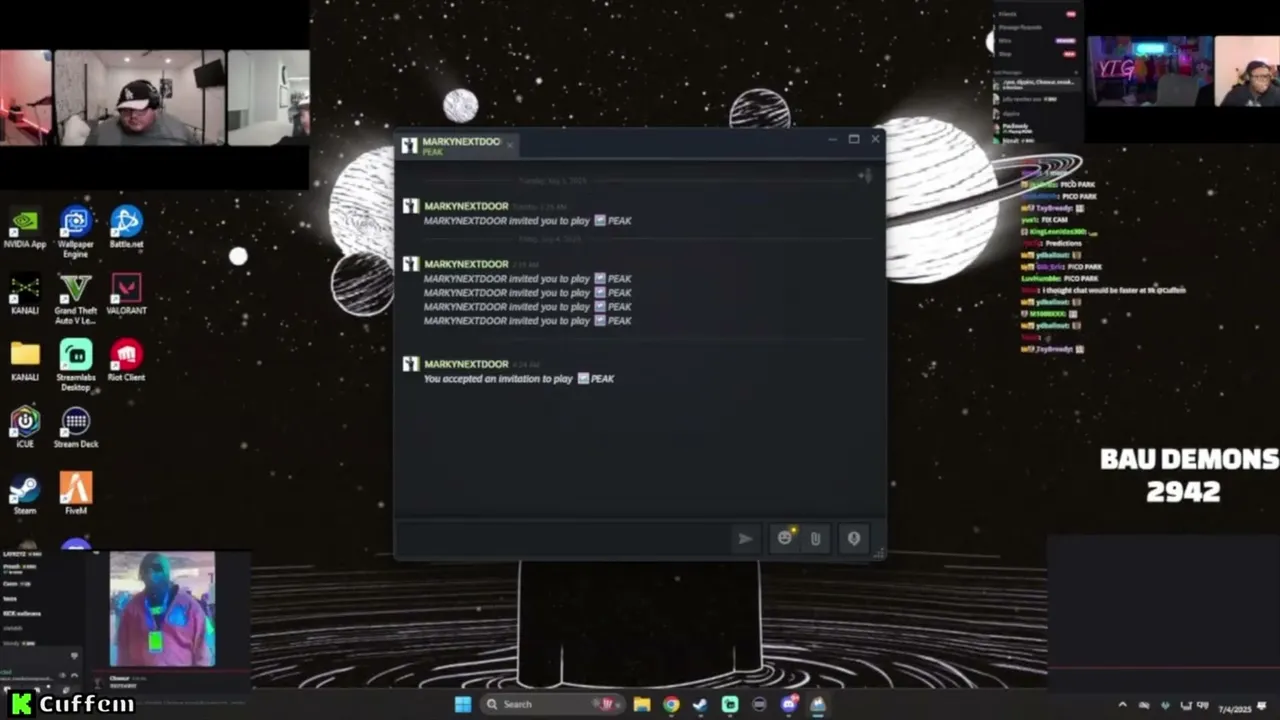Open the taskbar date 7/4/2025 calendar
This screenshot has width=1280, height=720.
coord(1235,708)
